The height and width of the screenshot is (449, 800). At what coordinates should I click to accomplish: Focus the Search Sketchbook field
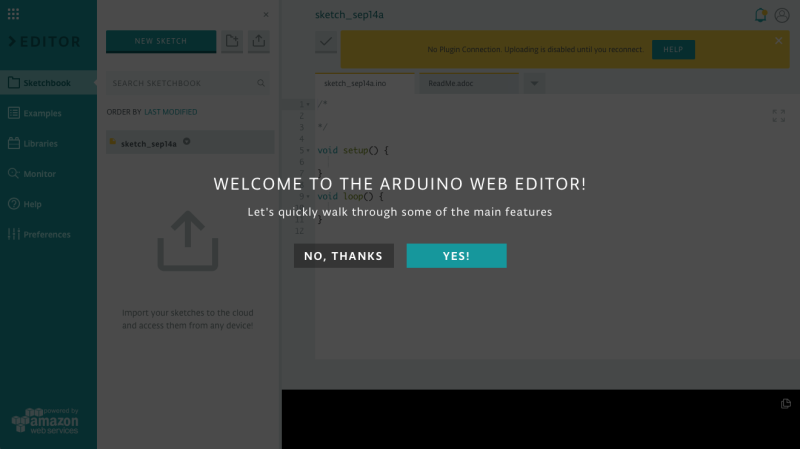click(x=188, y=83)
